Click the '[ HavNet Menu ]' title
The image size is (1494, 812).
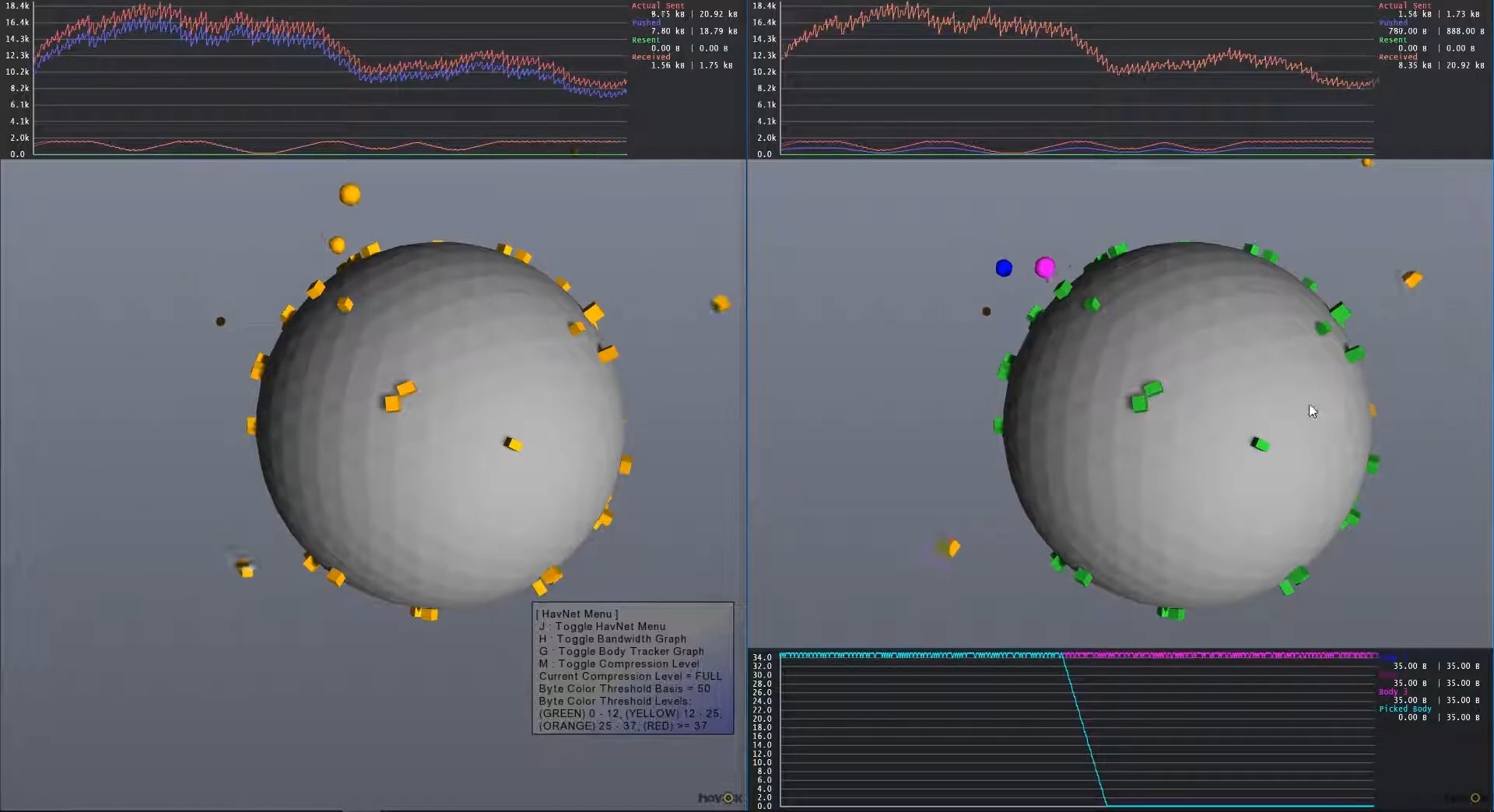click(x=577, y=614)
